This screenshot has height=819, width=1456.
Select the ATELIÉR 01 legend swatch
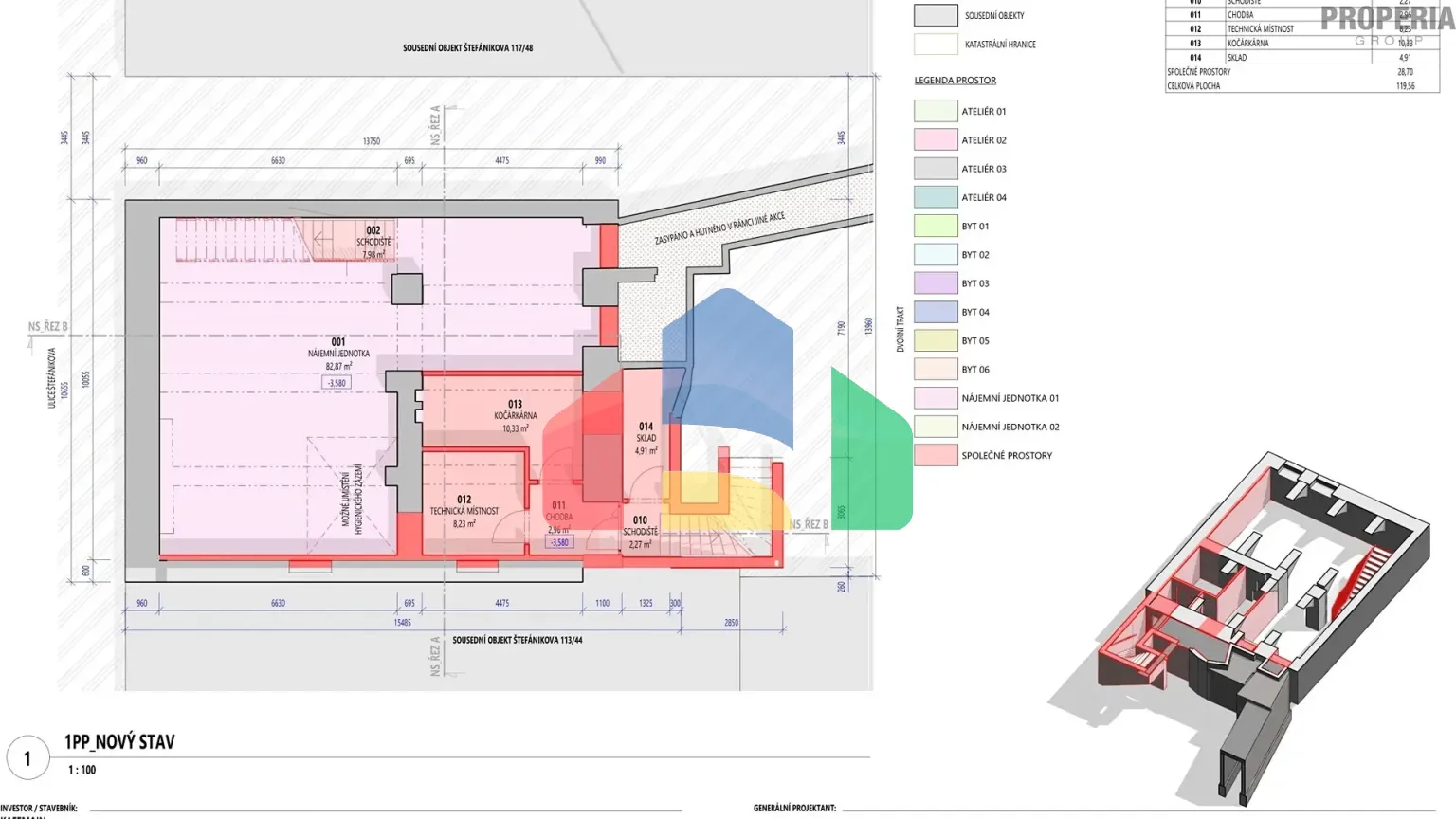coord(935,110)
